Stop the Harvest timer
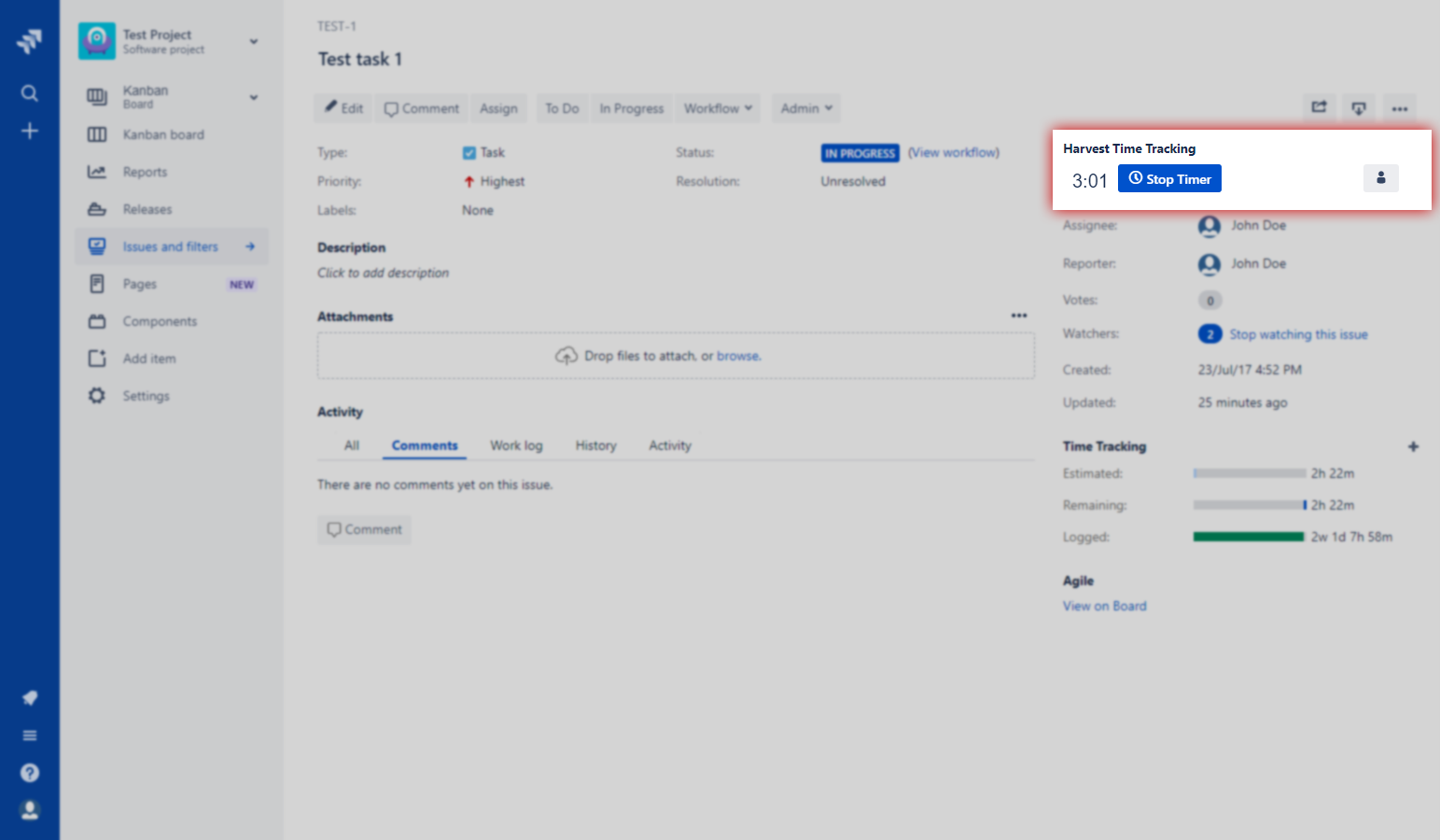This screenshot has width=1440, height=840. (x=1169, y=177)
